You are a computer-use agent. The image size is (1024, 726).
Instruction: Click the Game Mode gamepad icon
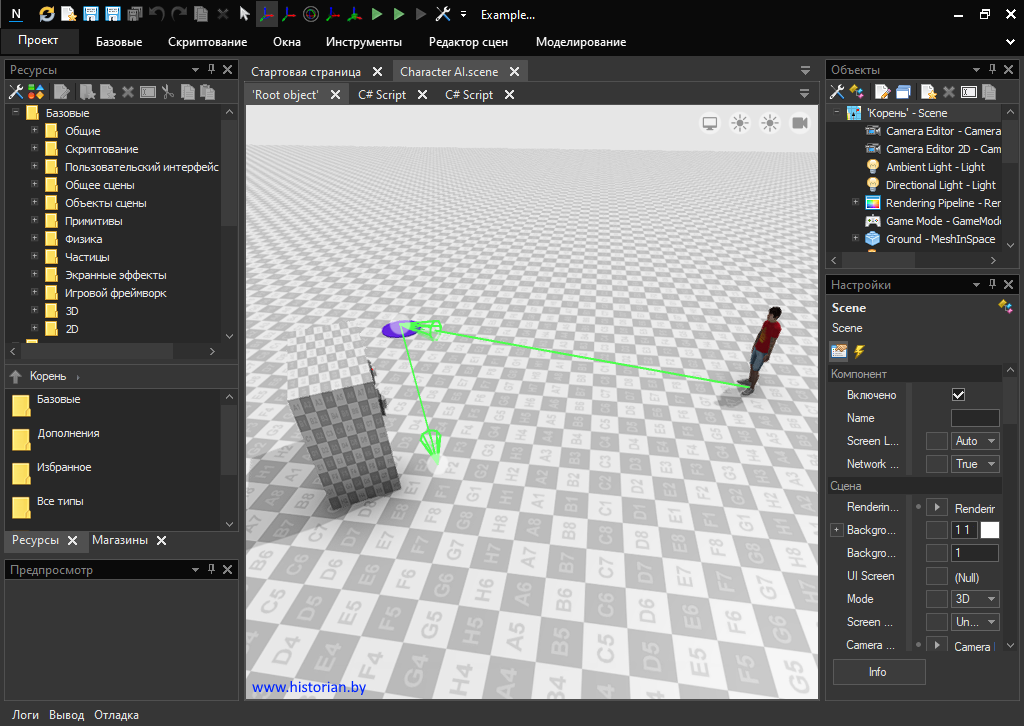[872, 221]
